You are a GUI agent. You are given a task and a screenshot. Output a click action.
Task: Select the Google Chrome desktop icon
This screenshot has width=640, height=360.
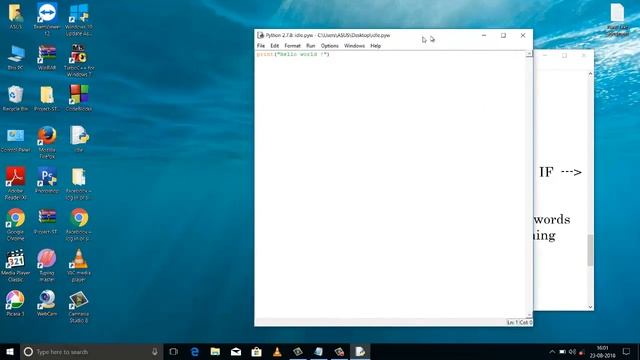pos(16,224)
